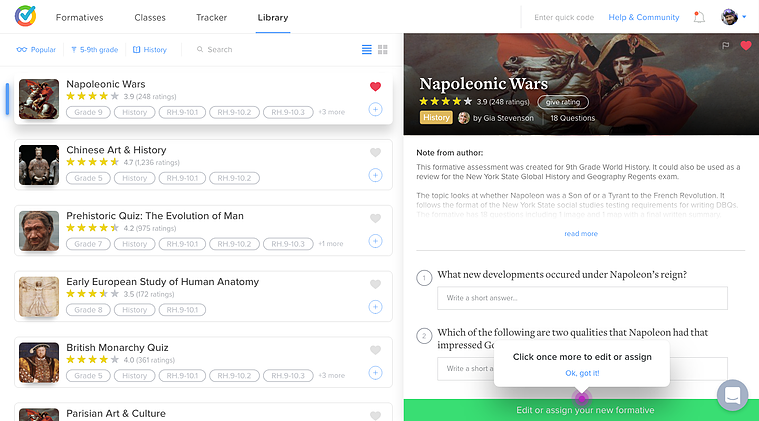
Task: Open British Monarchy Quiz thumbnail
Action: pos(39,362)
